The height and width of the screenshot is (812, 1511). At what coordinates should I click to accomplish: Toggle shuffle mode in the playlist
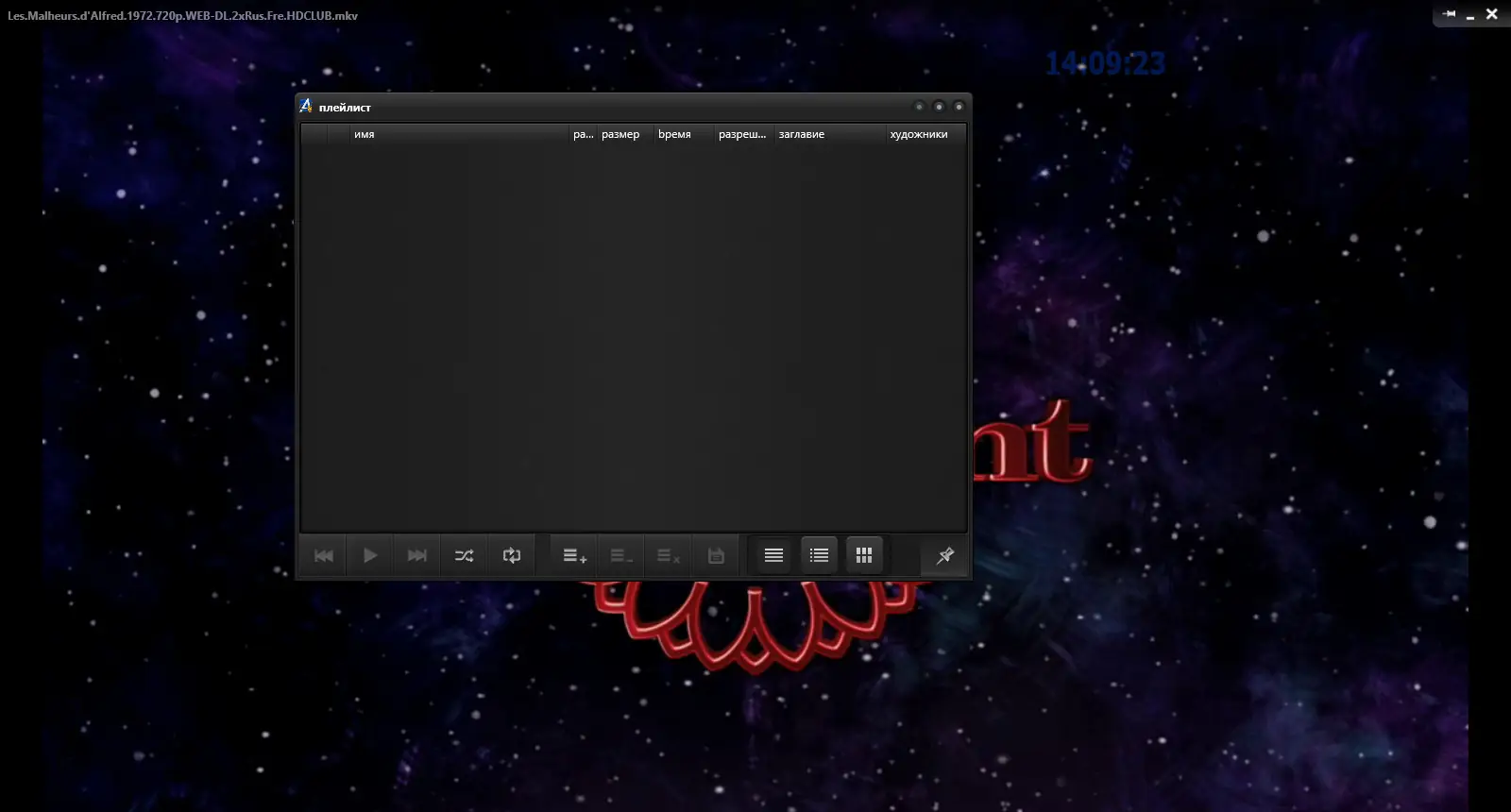coord(464,555)
